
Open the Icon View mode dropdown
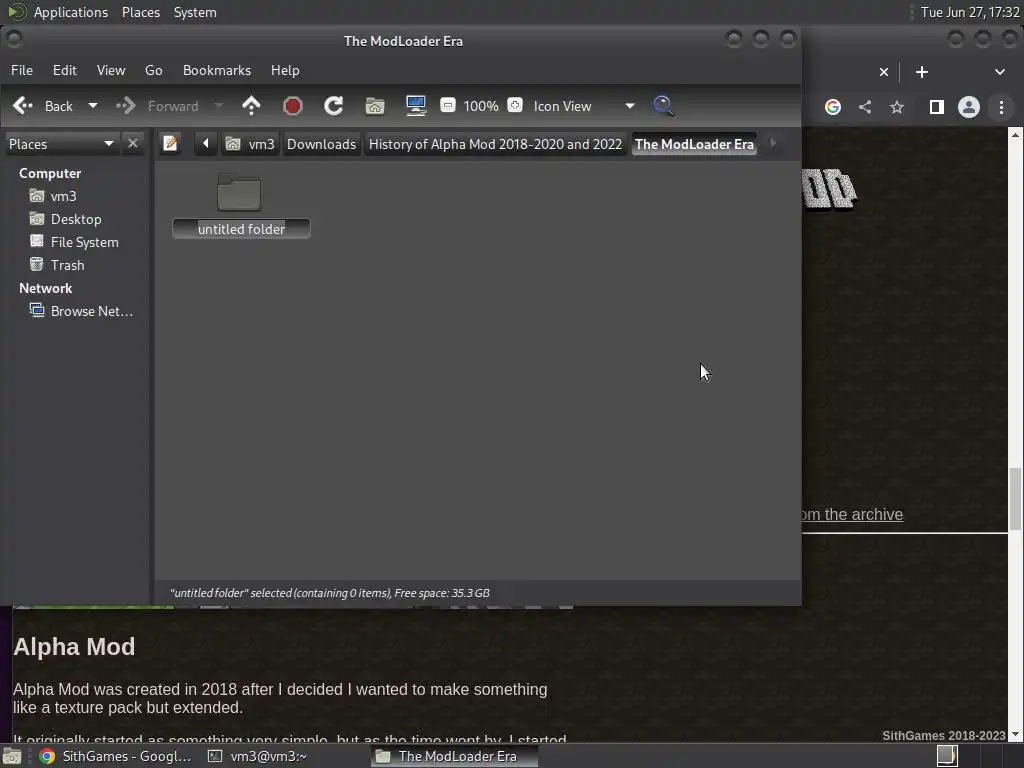(583, 106)
